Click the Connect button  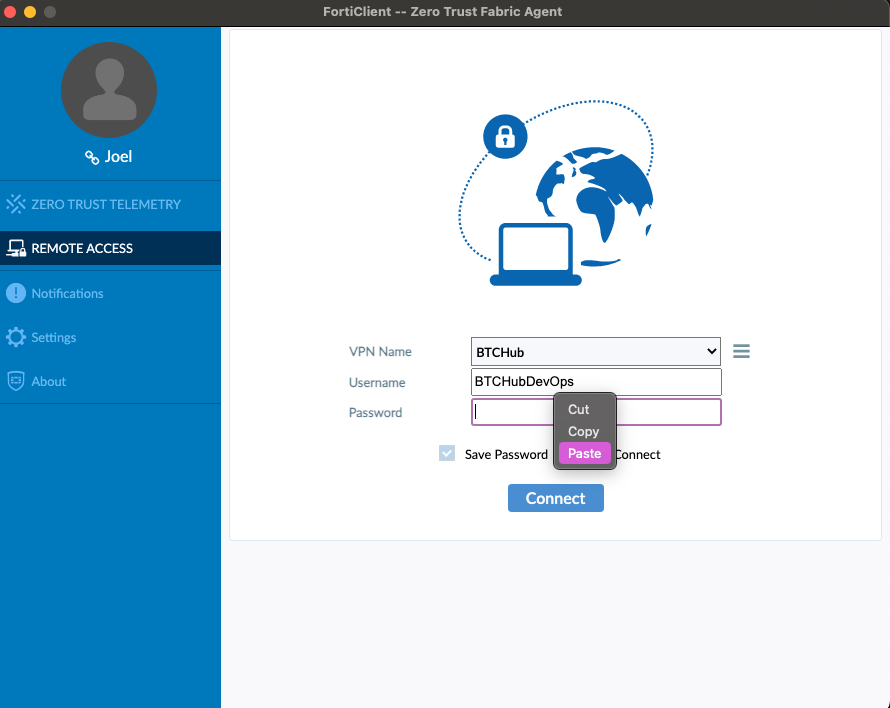[556, 498]
